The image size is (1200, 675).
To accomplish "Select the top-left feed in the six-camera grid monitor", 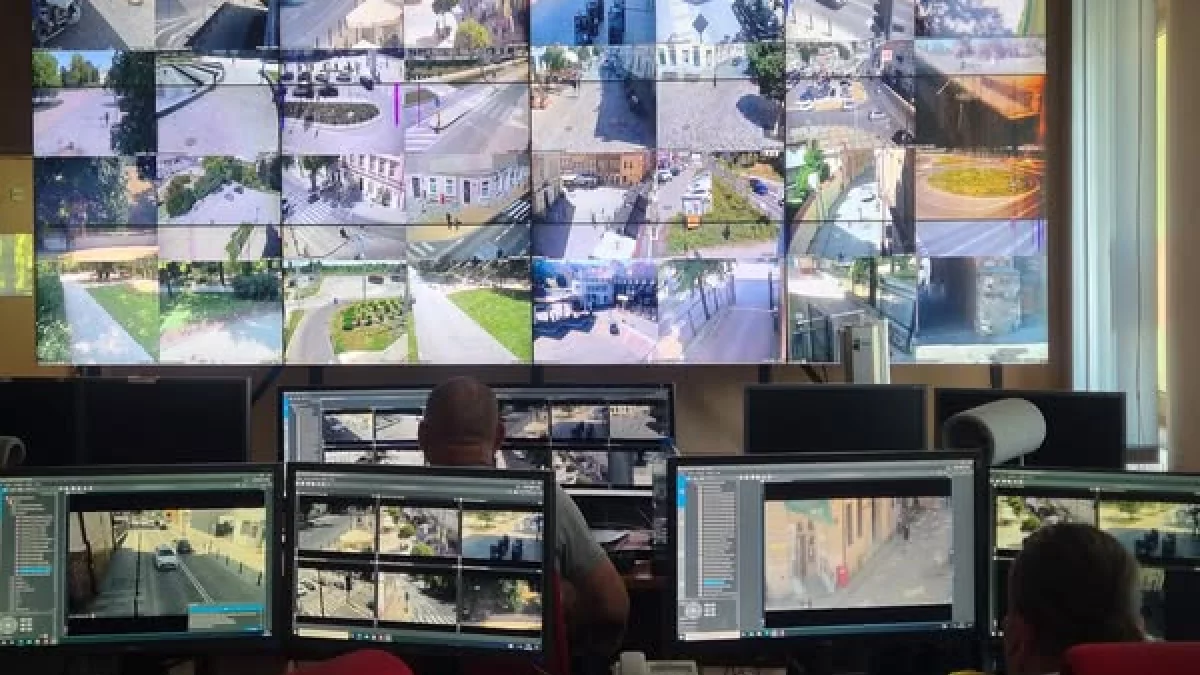I will (x=335, y=531).
